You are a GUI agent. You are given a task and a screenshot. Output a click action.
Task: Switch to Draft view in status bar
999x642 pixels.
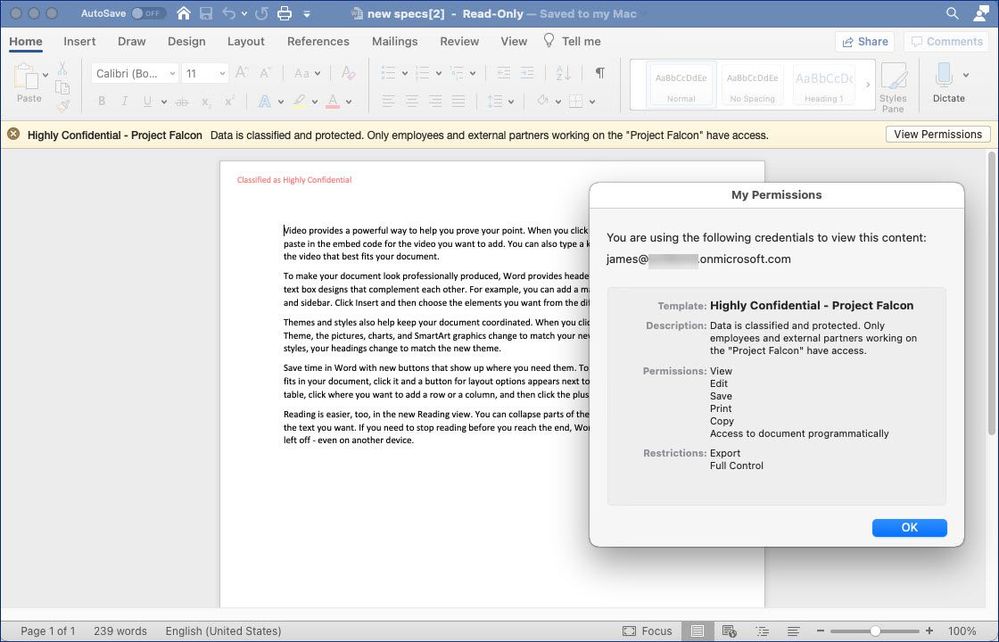click(793, 631)
